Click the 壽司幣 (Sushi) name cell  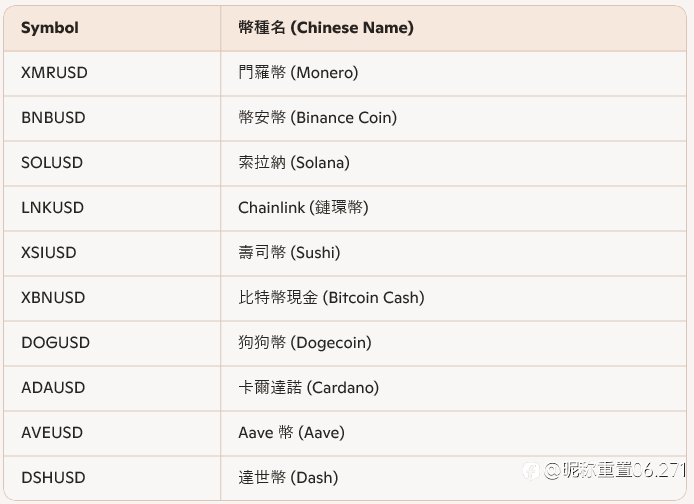289,253
